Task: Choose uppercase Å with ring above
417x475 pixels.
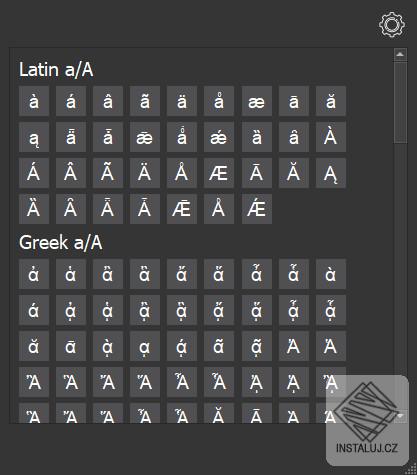Action: 182,173
